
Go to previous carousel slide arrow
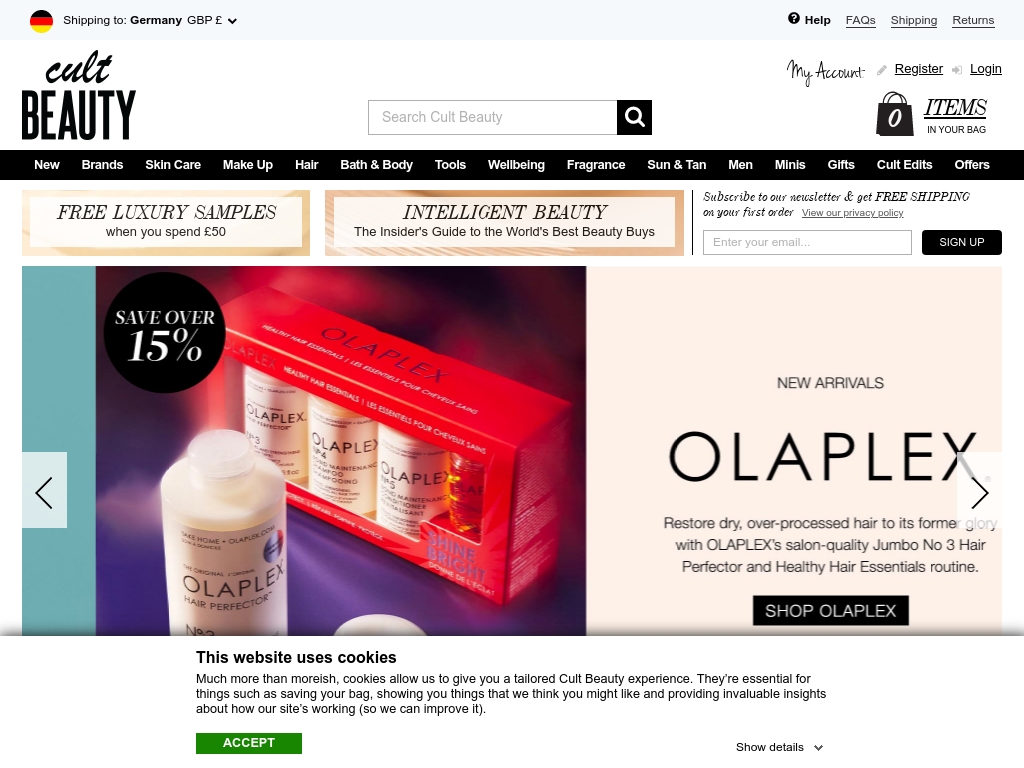[44, 490]
